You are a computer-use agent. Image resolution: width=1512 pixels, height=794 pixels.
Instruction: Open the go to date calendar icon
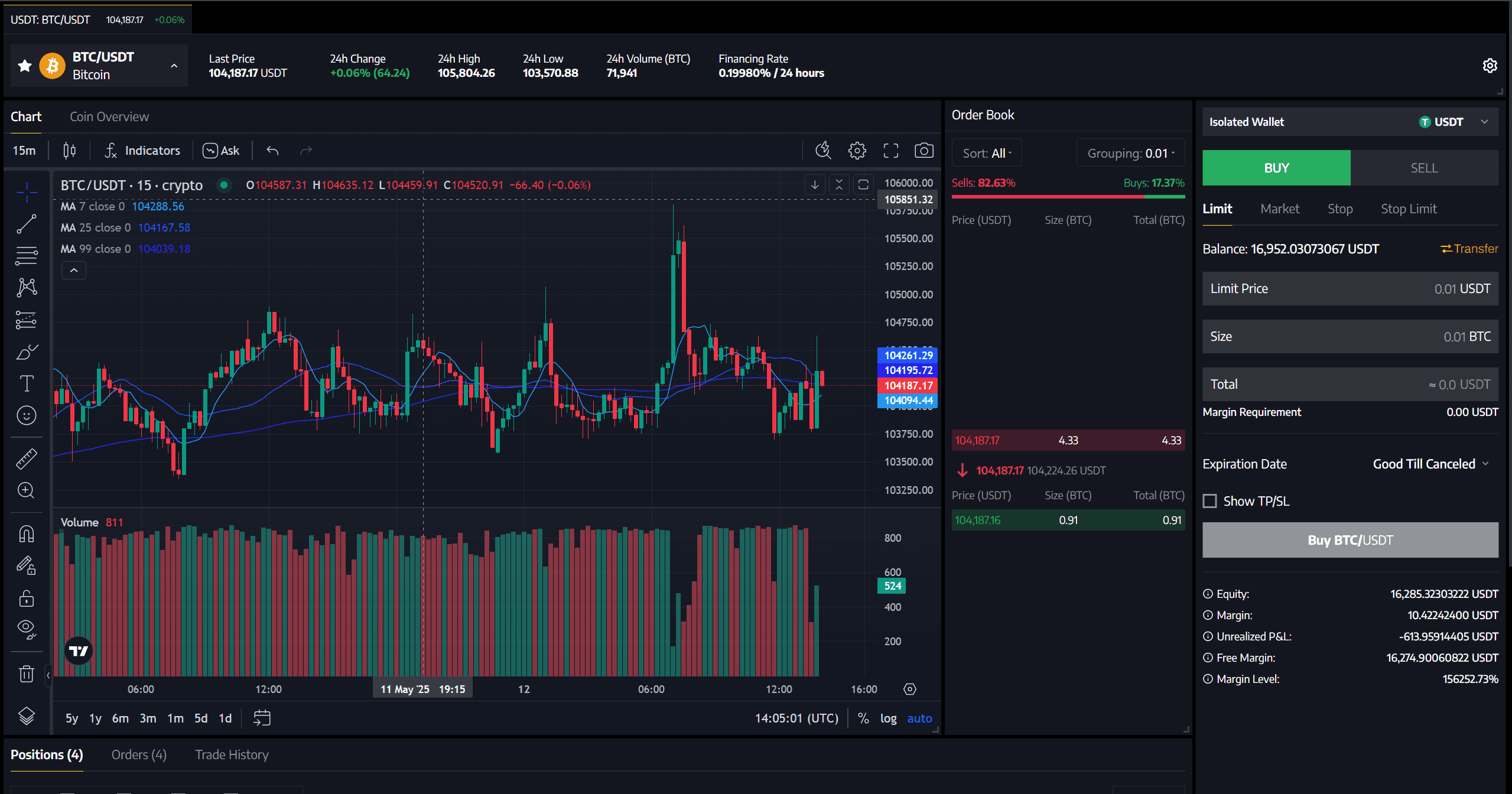click(x=262, y=718)
